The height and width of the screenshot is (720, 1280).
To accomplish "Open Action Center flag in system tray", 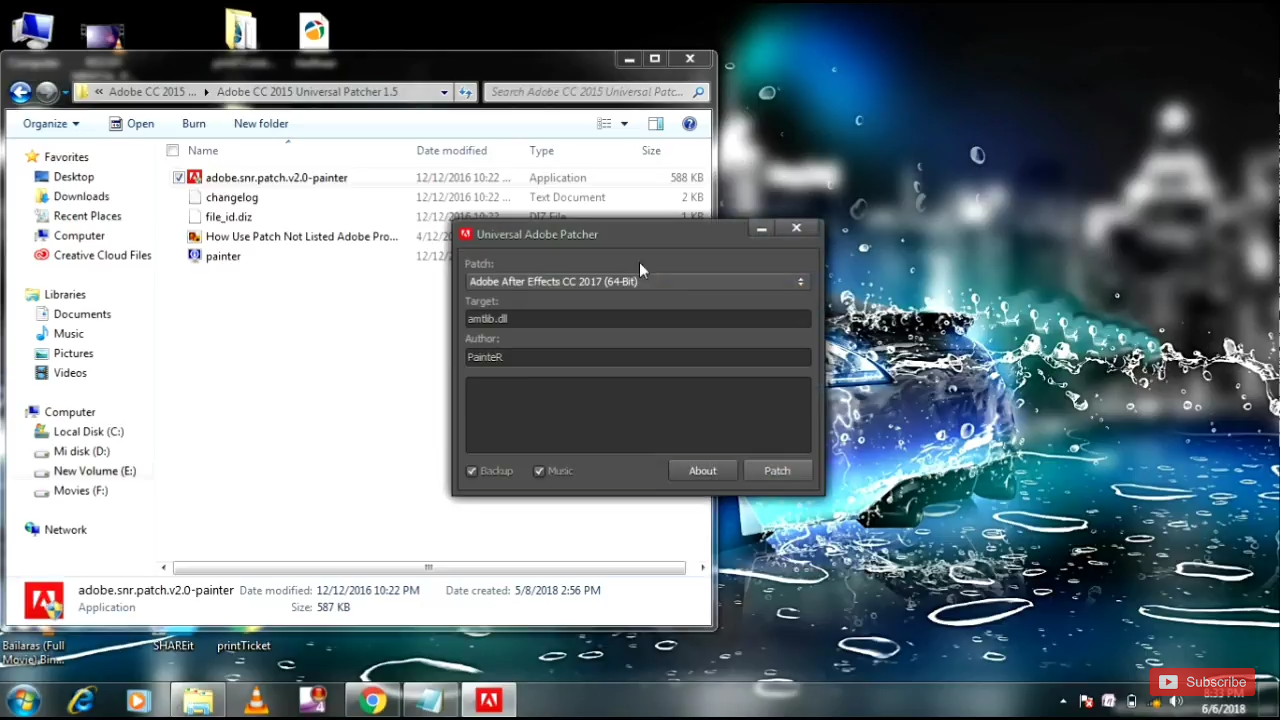I will (1085, 701).
